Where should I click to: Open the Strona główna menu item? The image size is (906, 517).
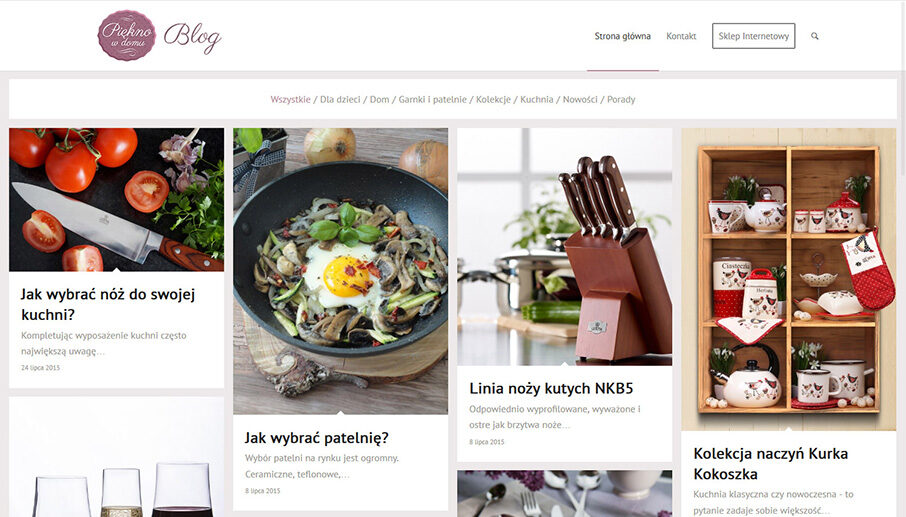click(622, 36)
